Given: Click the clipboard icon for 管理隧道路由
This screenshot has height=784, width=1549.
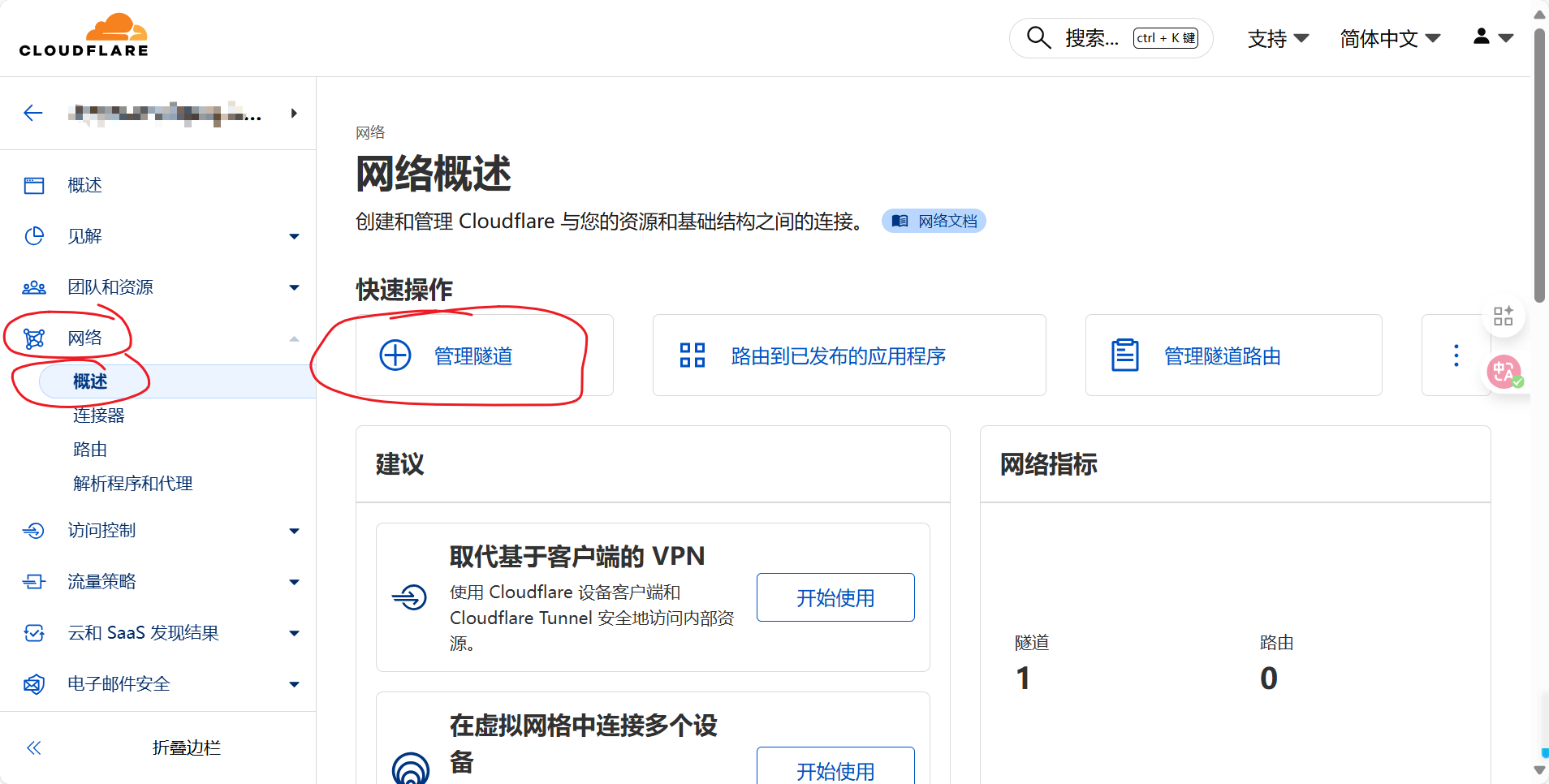Looking at the screenshot, I should pos(1125,355).
